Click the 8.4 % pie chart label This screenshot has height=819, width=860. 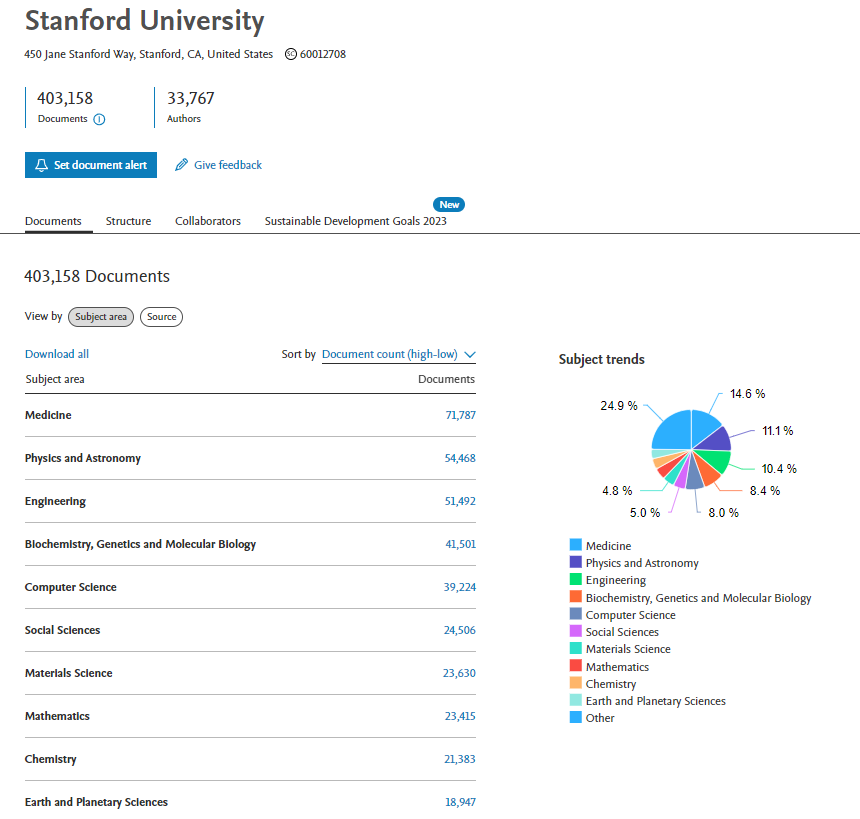click(x=765, y=491)
